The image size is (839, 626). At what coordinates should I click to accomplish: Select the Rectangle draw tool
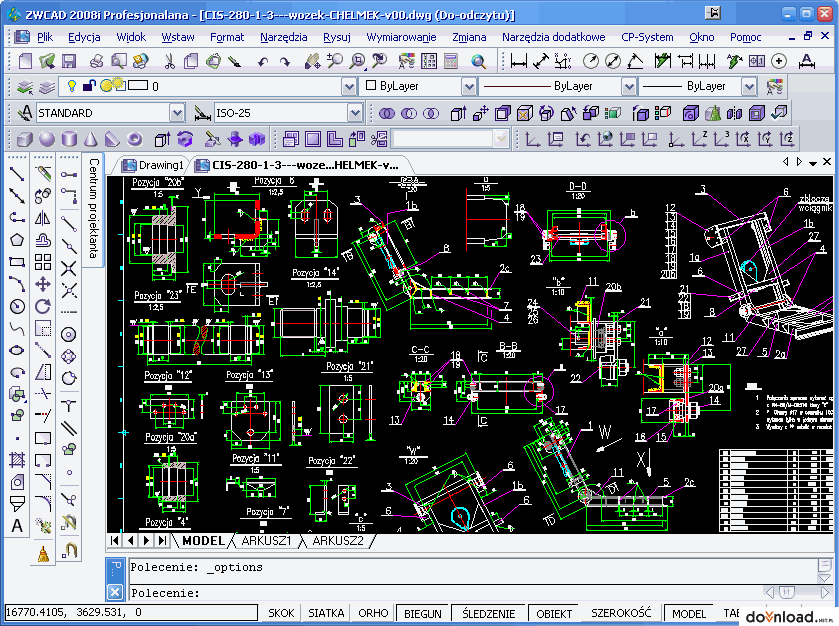pos(17,262)
